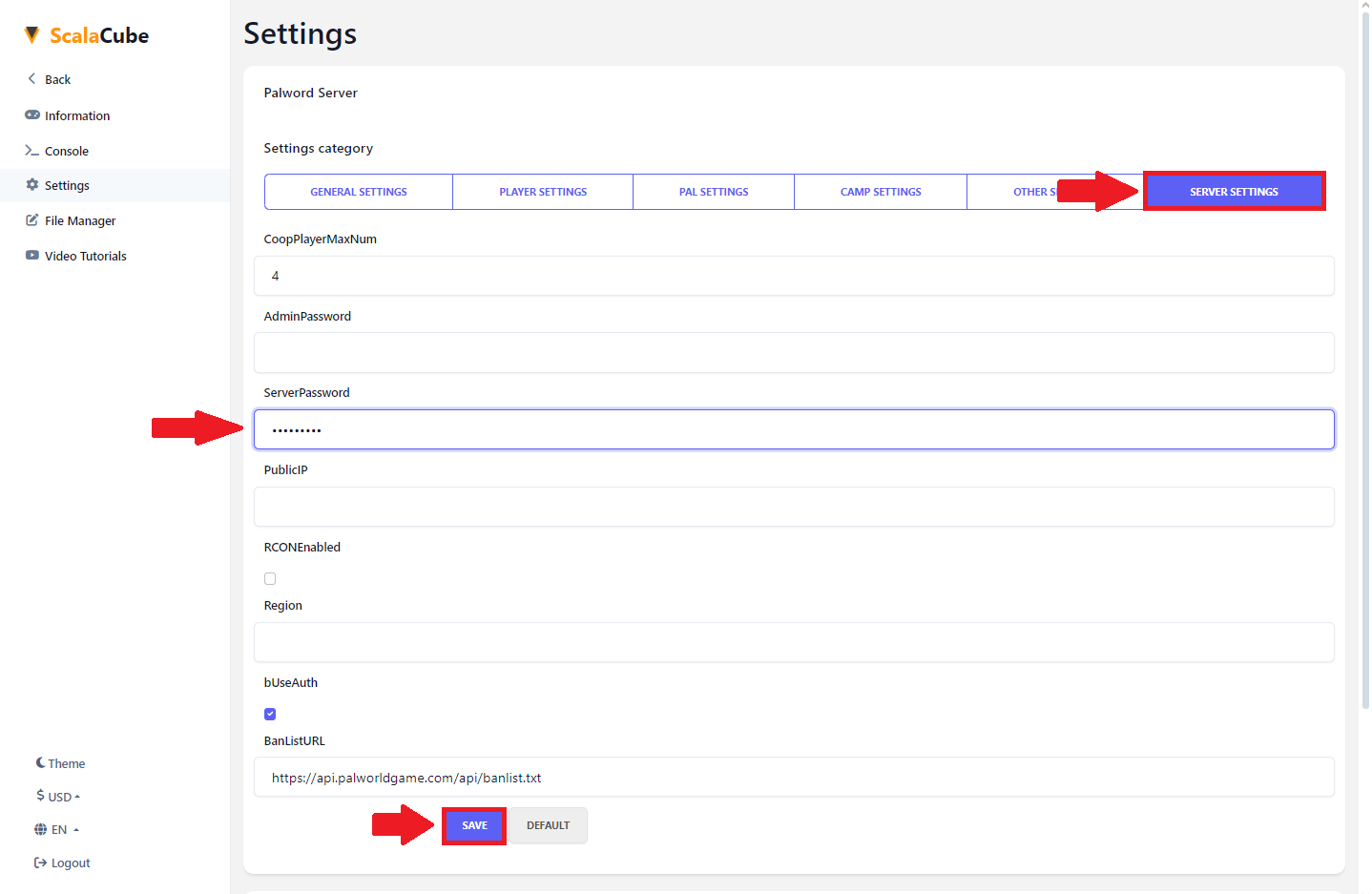1372x894 pixels.
Task: Go to Information page link
Action: [77, 115]
